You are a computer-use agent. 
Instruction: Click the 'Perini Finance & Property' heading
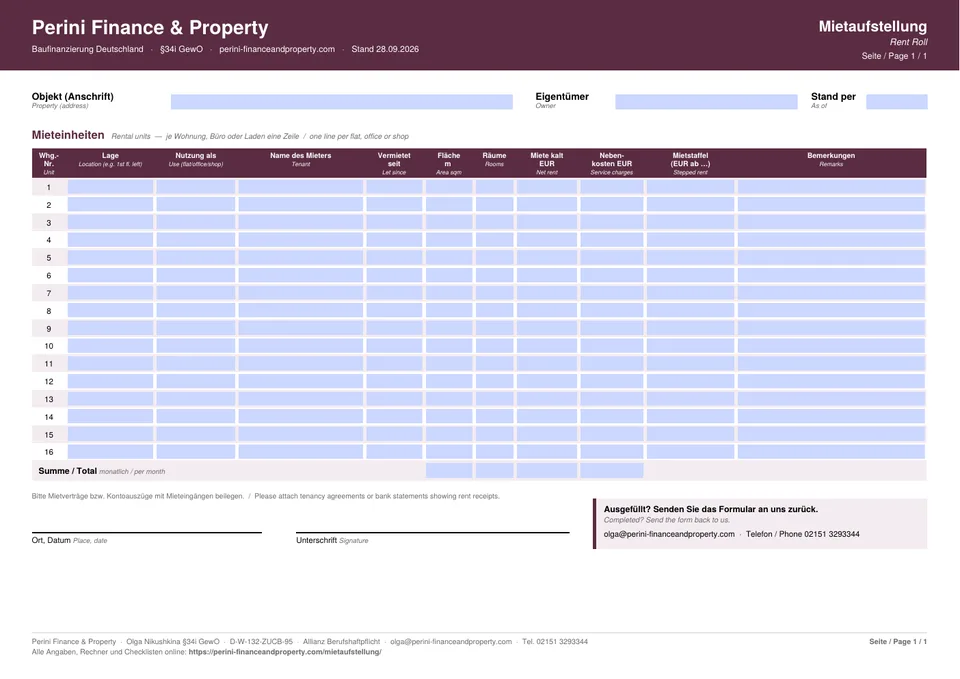pyautogui.click(x=150, y=28)
